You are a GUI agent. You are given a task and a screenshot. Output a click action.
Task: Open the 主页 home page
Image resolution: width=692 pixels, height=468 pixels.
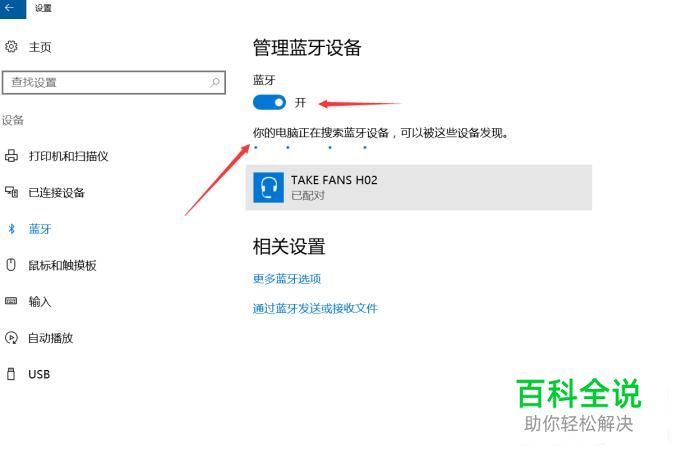[x=40, y=47]
